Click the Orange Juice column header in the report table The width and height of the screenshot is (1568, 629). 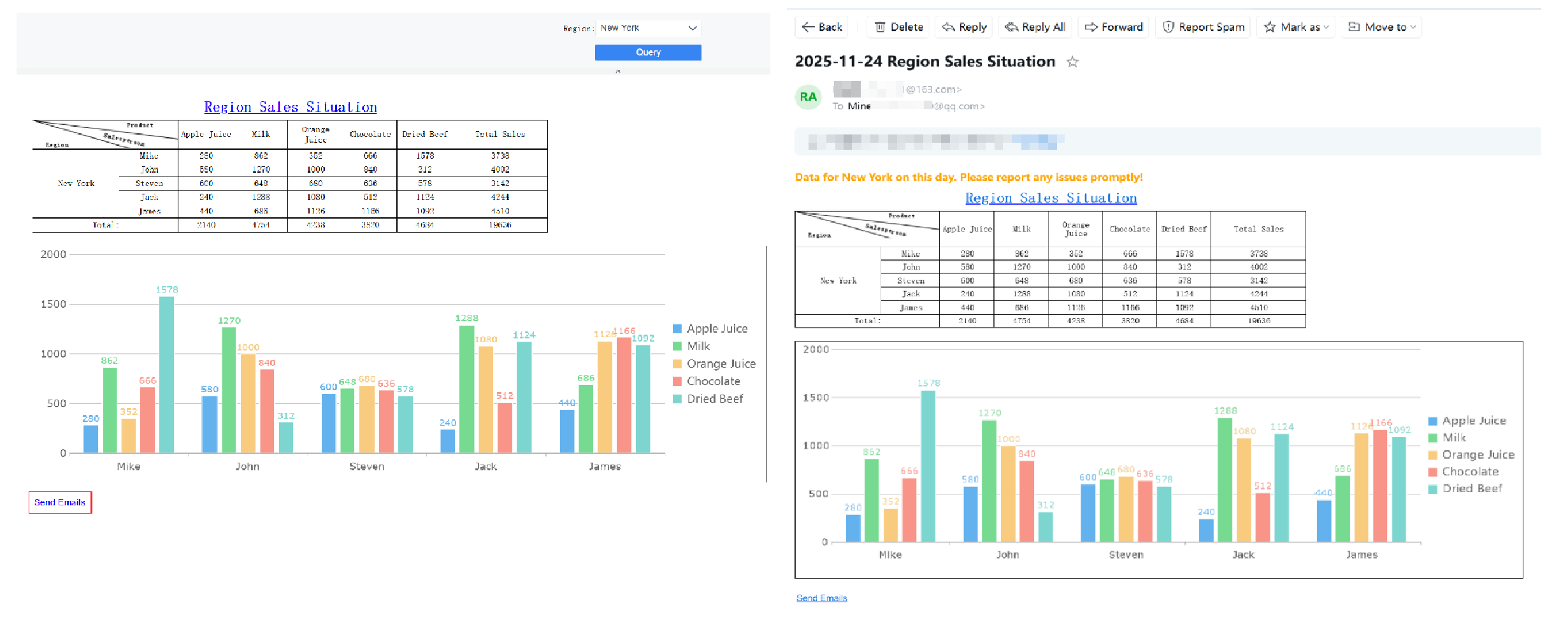tap(315, 134)
